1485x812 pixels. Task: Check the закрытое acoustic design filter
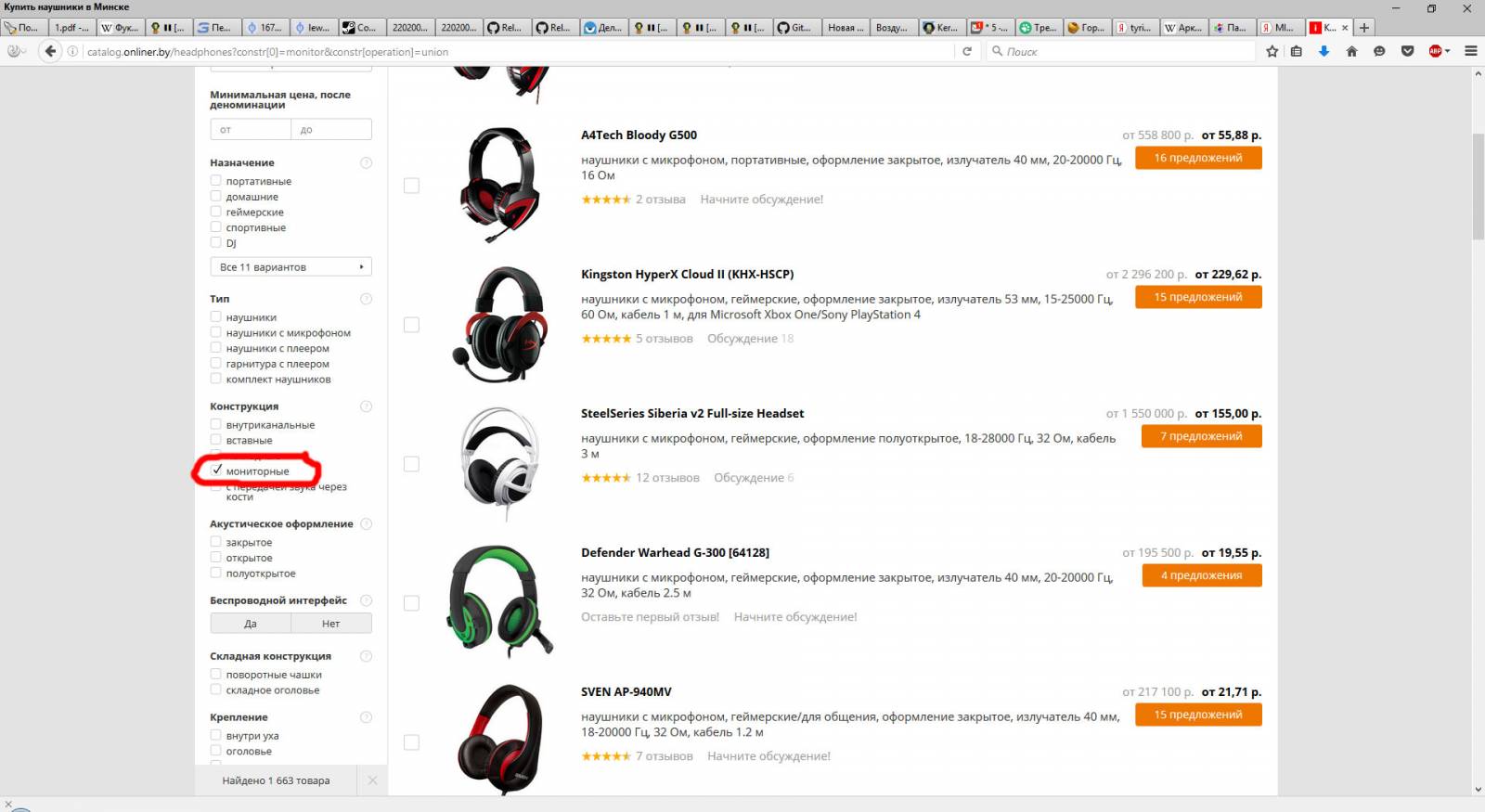(215, 542)
